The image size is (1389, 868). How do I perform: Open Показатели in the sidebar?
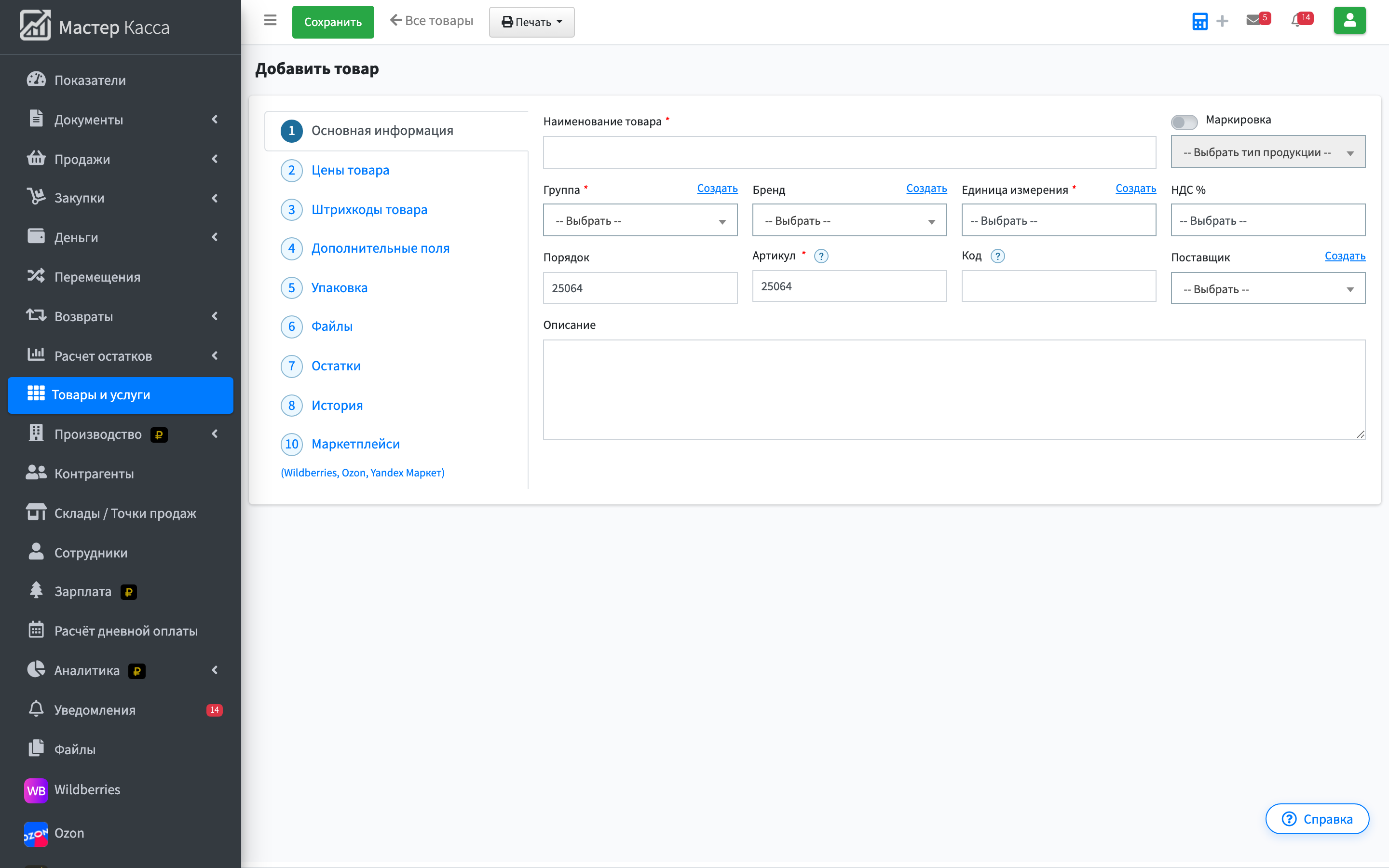pos(121,80)
